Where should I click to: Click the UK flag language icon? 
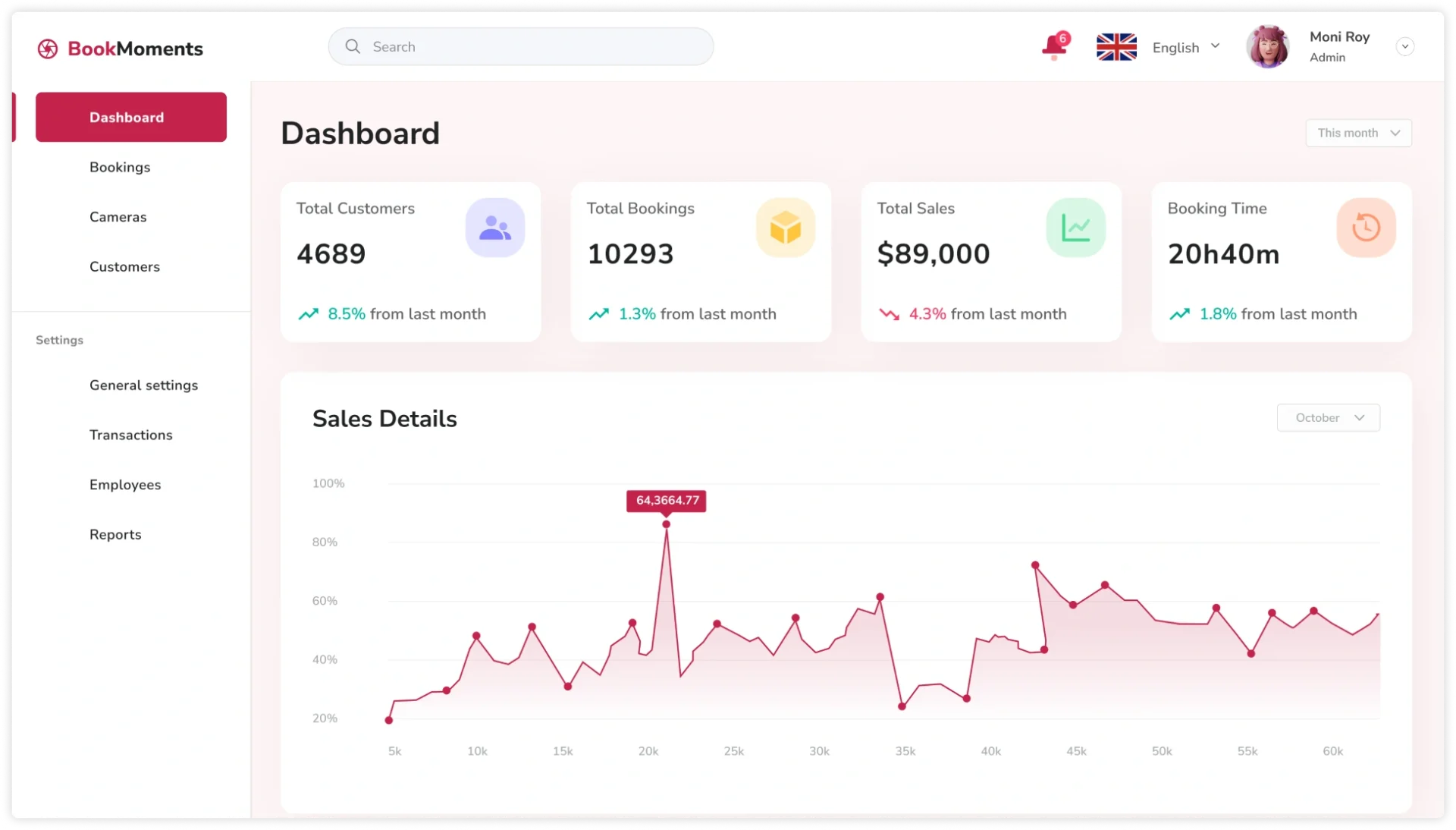1116,47
